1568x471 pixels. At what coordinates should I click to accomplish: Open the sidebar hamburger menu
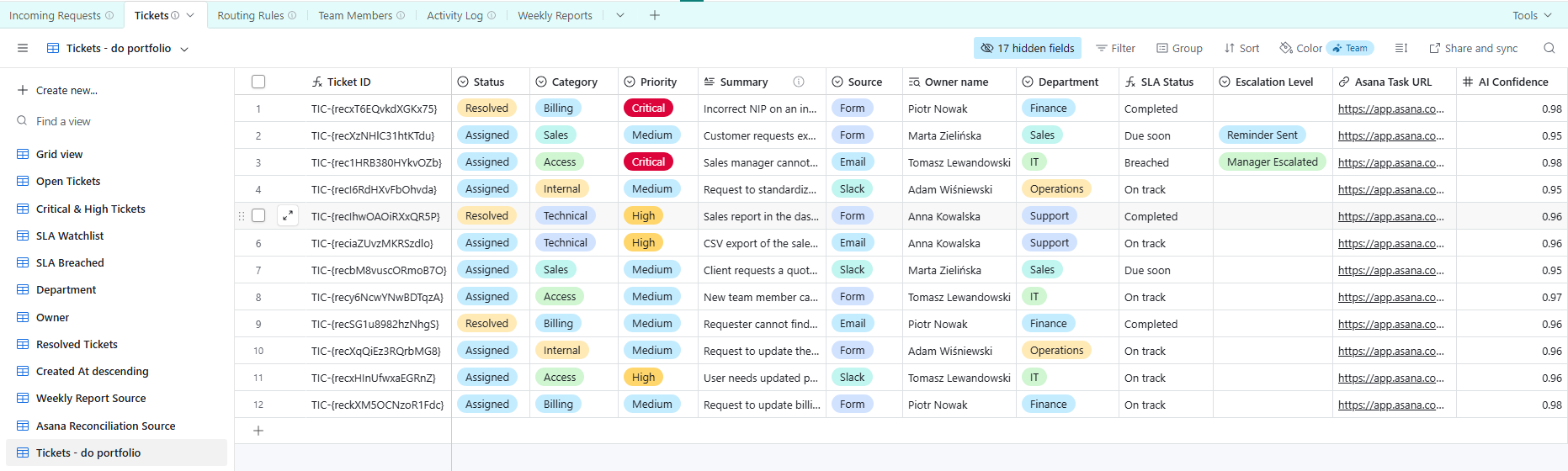pyautogui.click(x=23, y=49)
